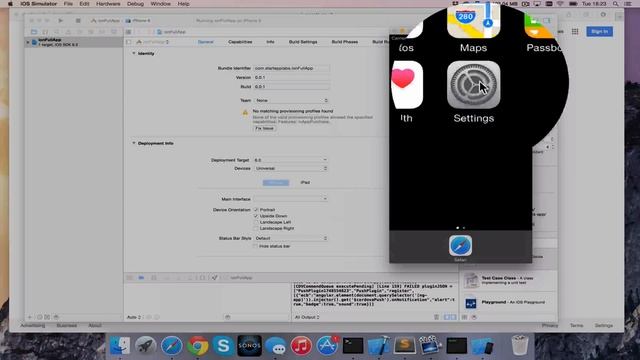Open the File menu in menu bar
640x360 pixels.
[68, 4]
